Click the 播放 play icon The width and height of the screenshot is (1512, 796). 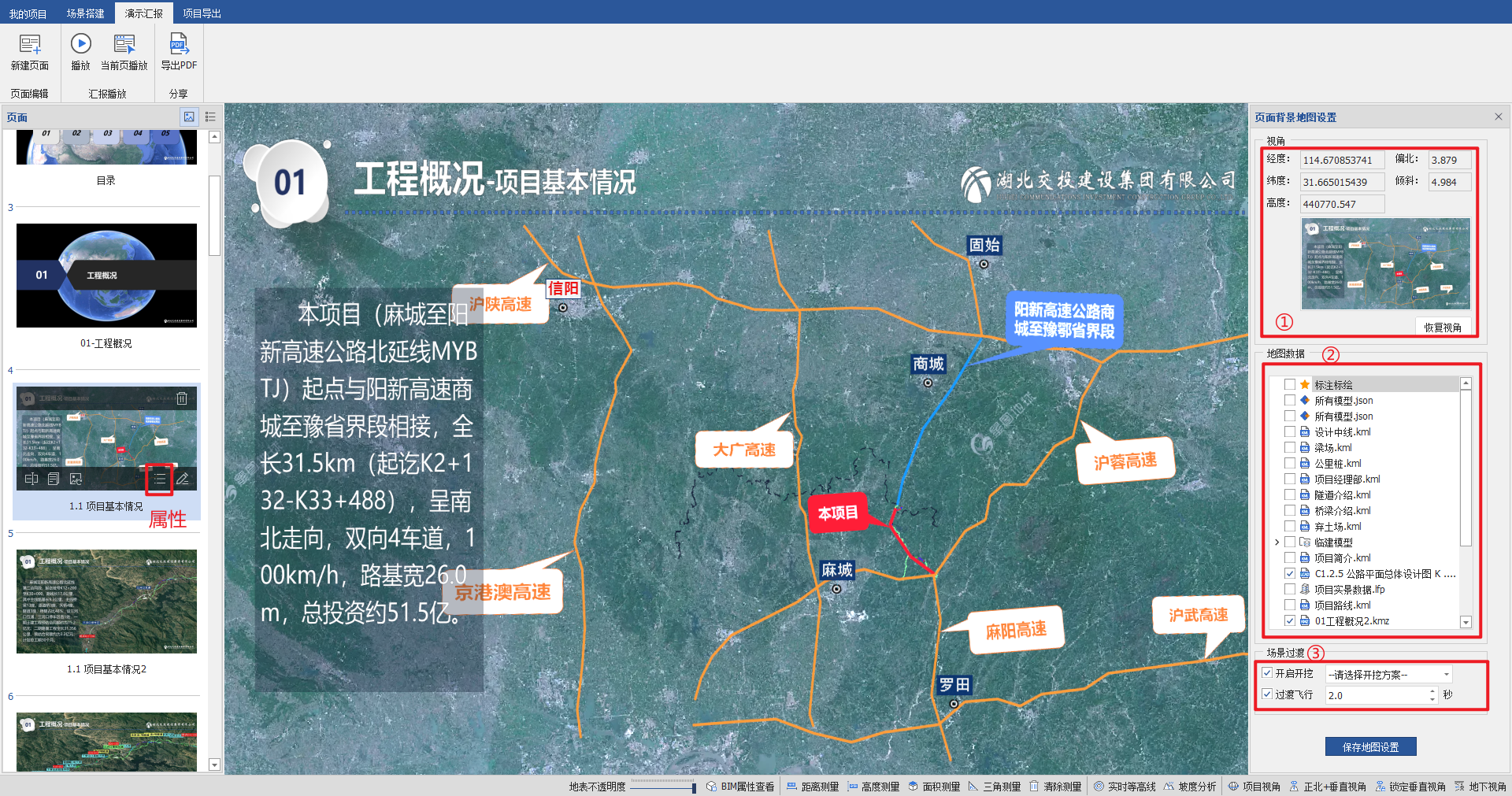(80, 44)
